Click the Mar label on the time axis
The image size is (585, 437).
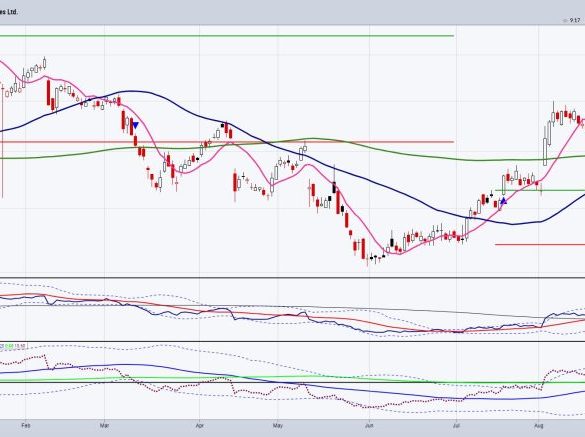pos(104,425)
